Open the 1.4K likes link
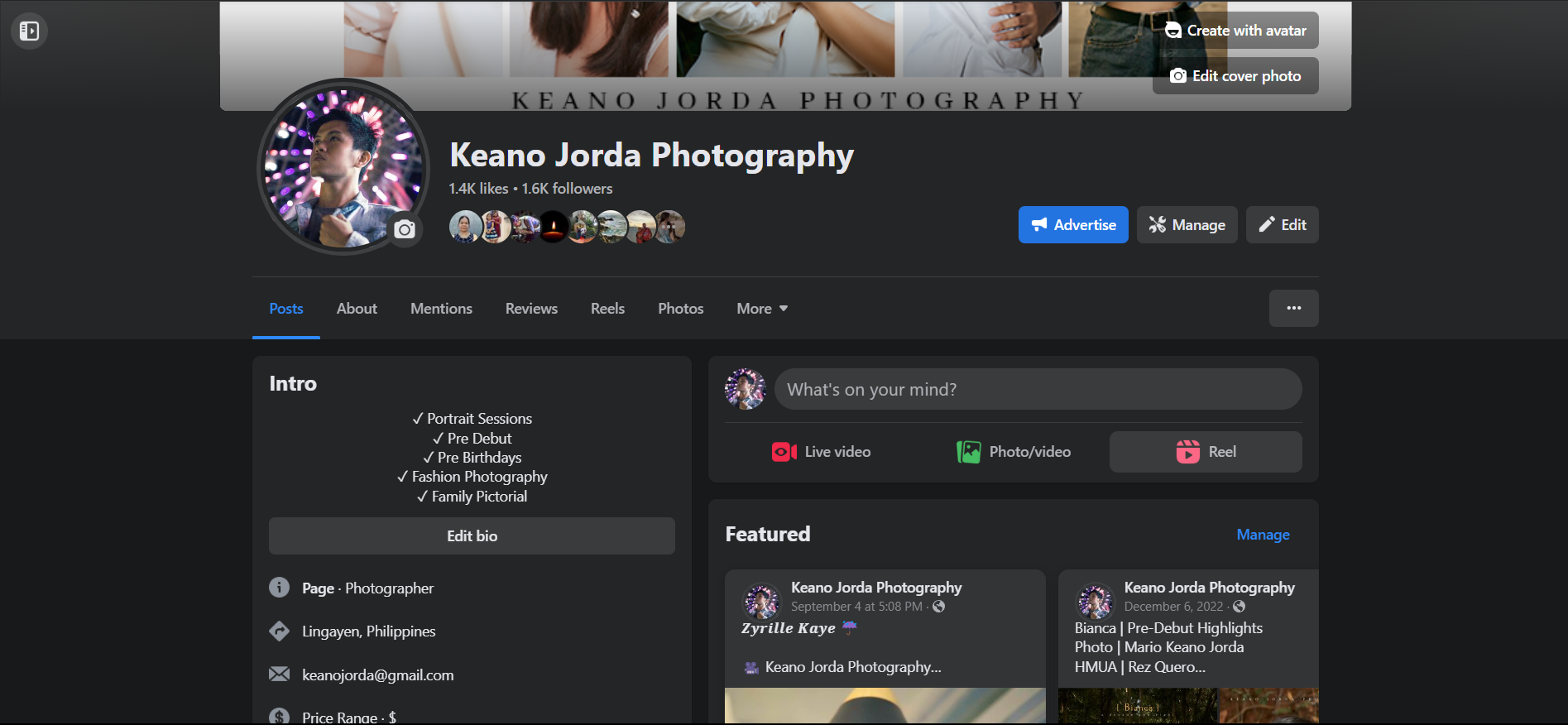 pyautogui.click(x=478, y=189)
